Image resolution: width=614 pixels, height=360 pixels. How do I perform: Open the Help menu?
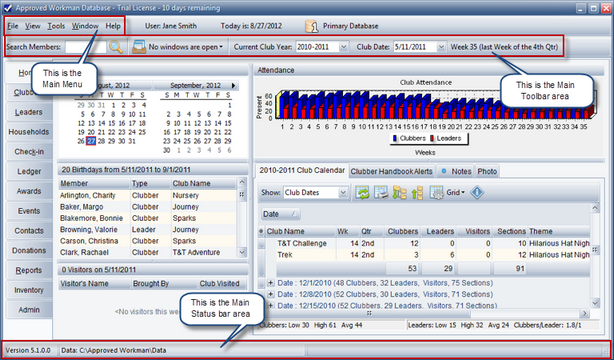pos(113,26)
